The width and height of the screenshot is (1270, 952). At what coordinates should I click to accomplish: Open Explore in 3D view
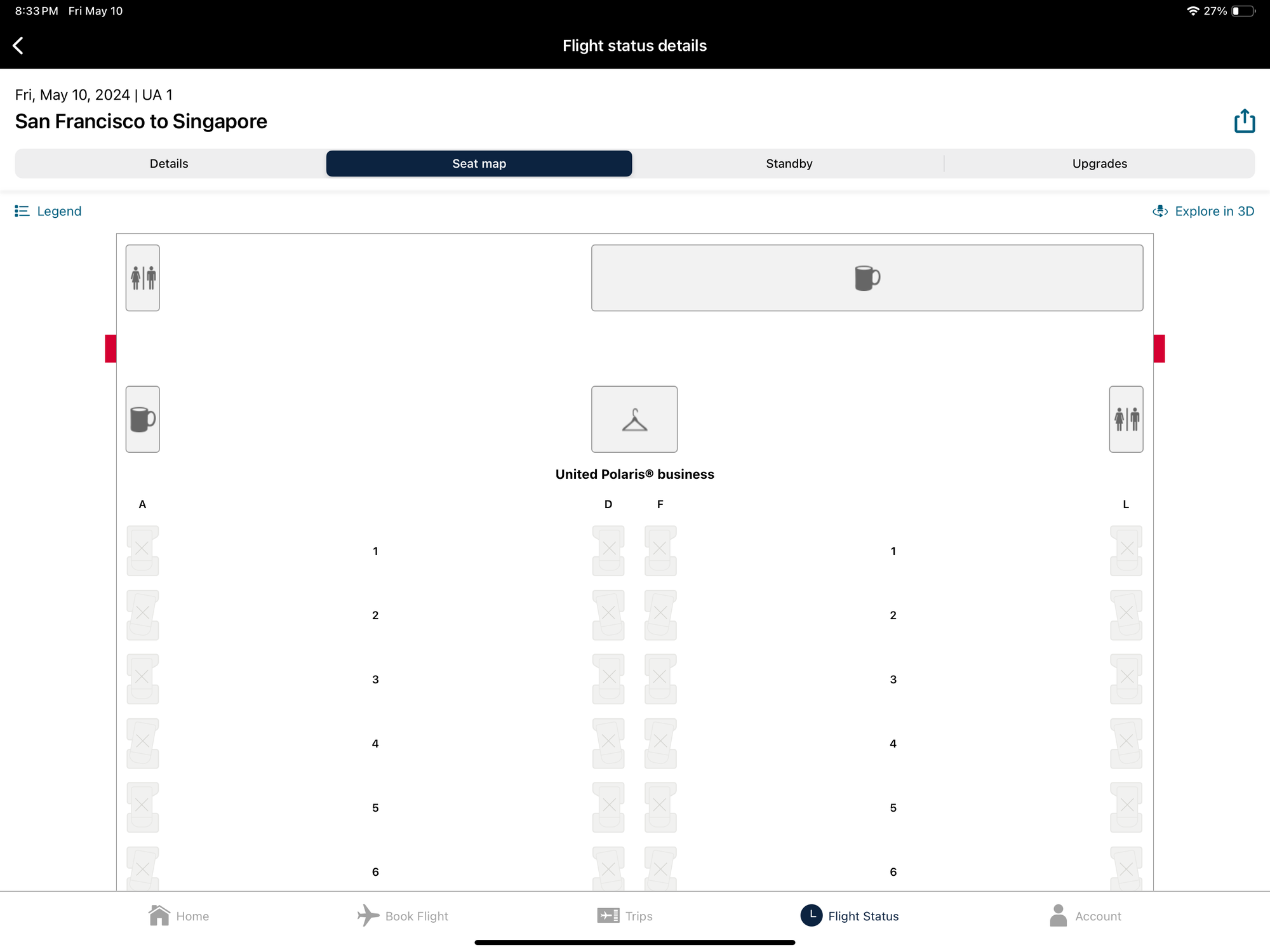(1203, 211)
